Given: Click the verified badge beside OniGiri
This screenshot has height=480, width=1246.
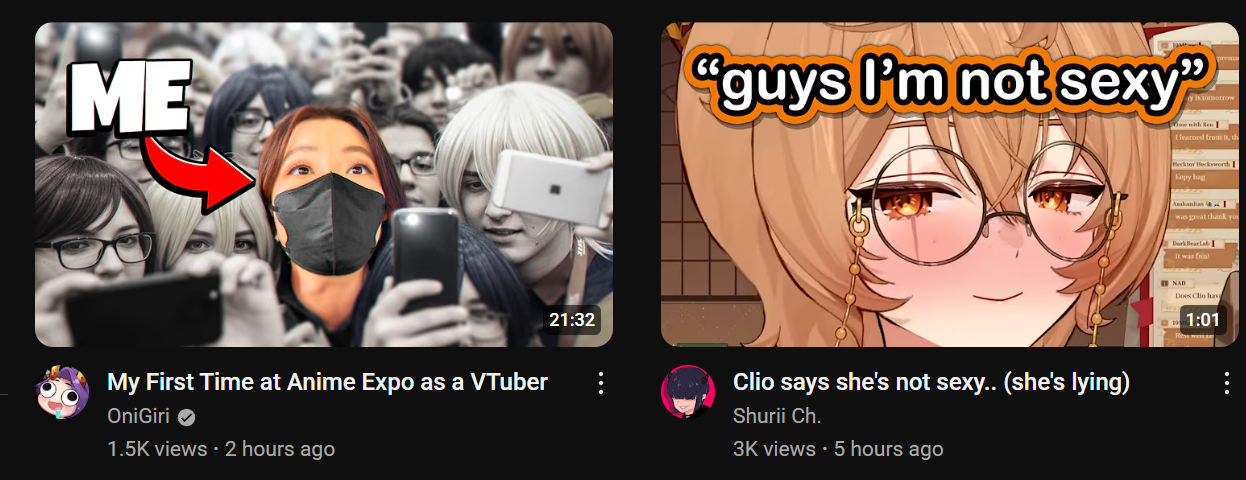Looking at the screenshot, I should 187,417.
